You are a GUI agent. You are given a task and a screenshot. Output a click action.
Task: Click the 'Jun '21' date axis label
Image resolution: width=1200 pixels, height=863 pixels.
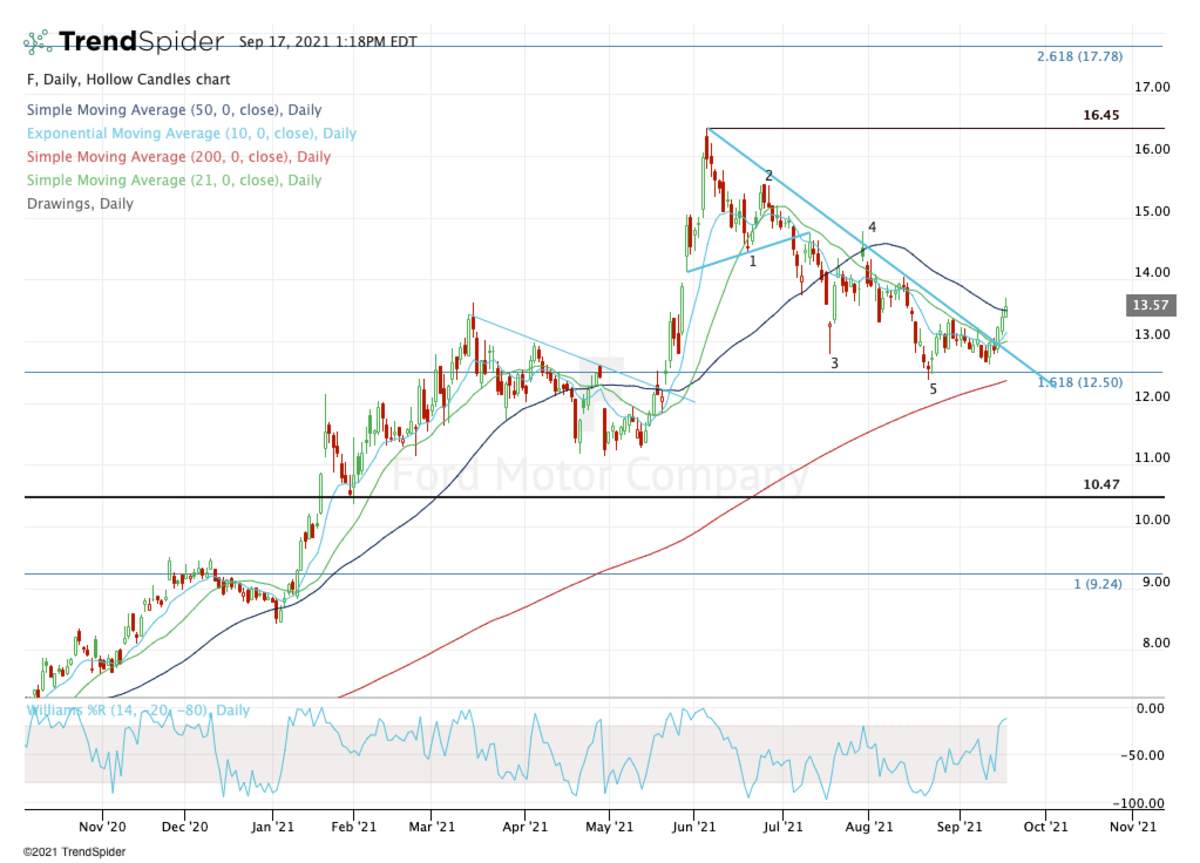[x=694, y=828]
